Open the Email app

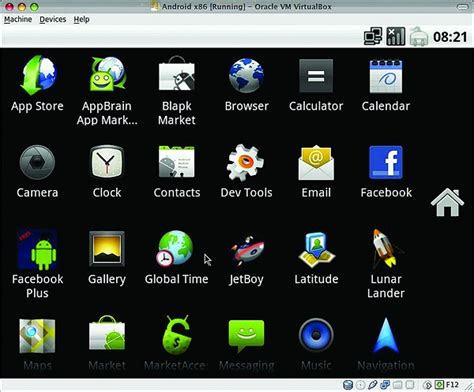316,171
